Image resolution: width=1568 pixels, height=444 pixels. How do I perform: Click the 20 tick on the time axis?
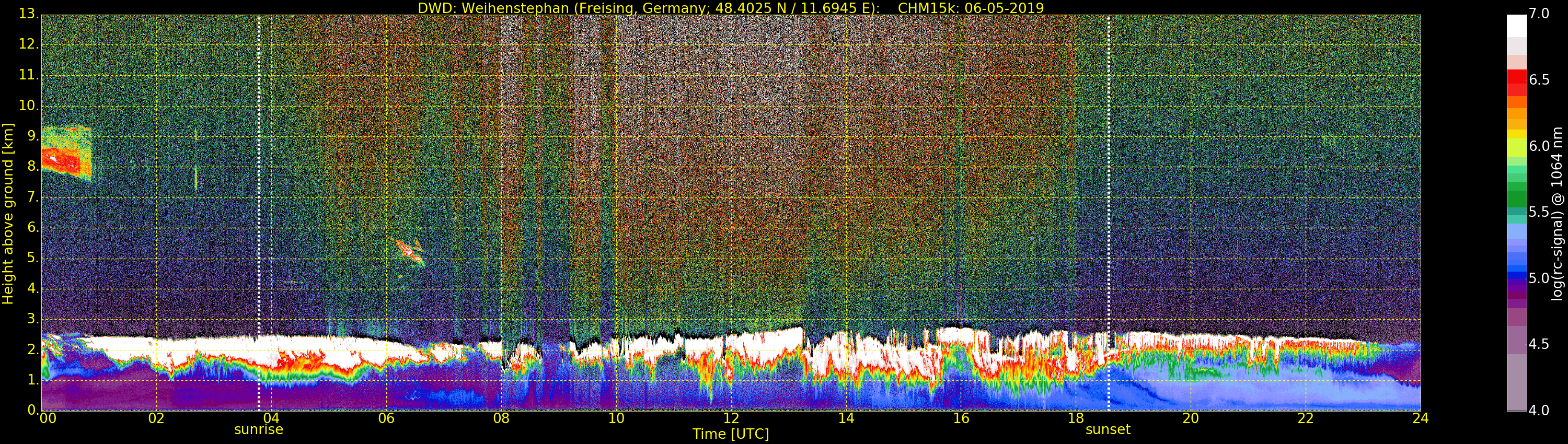pos(1190,418)
